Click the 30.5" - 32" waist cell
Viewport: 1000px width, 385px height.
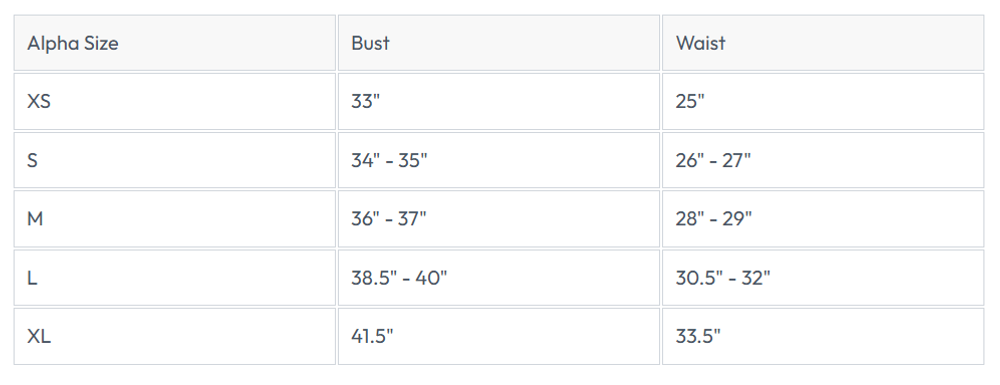pos(823,277)
